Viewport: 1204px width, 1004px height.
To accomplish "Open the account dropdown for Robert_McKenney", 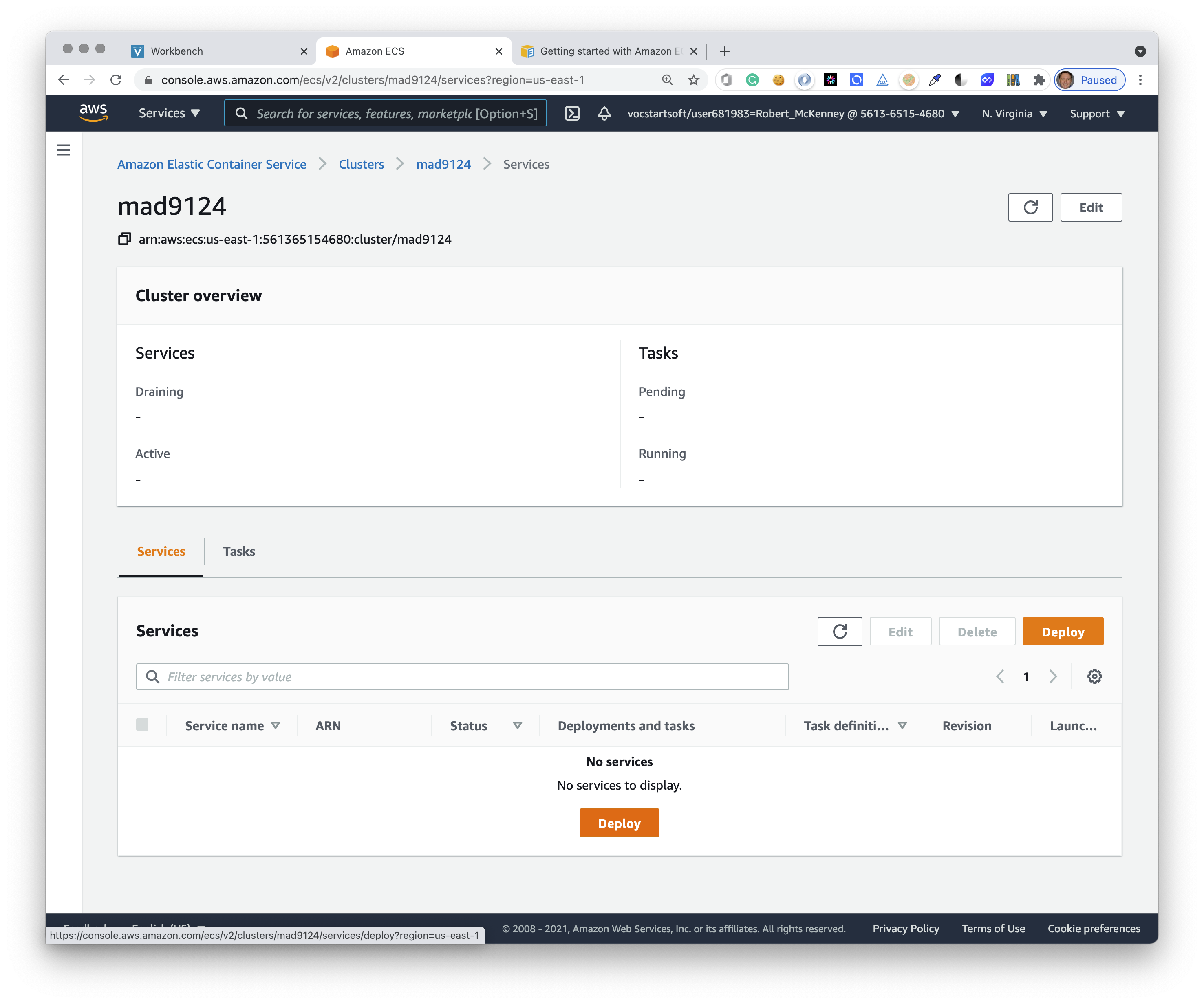I will pyautogui.click(x=793, y=113).
